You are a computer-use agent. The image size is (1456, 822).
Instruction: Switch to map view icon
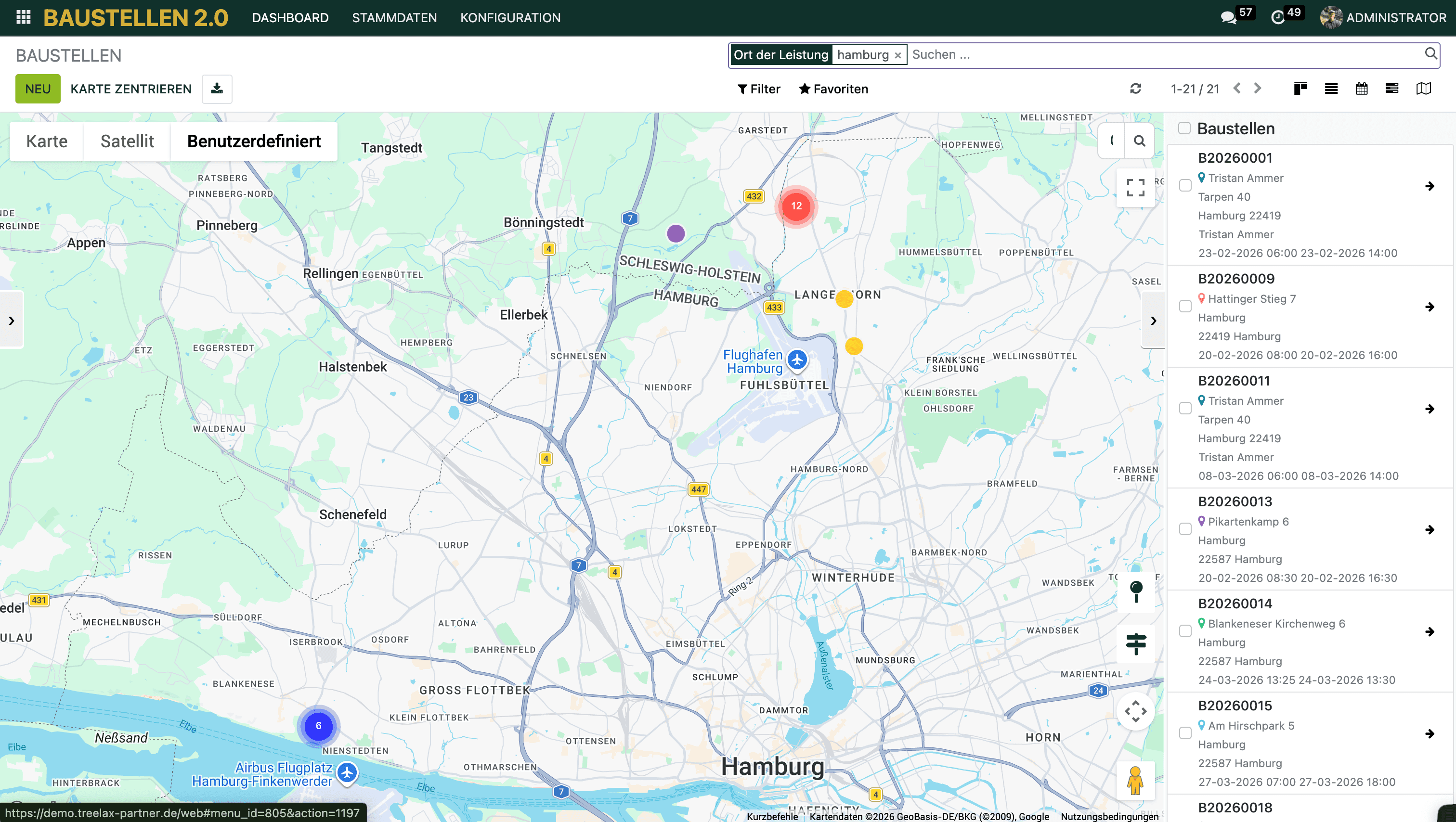tap(1423, 89)
